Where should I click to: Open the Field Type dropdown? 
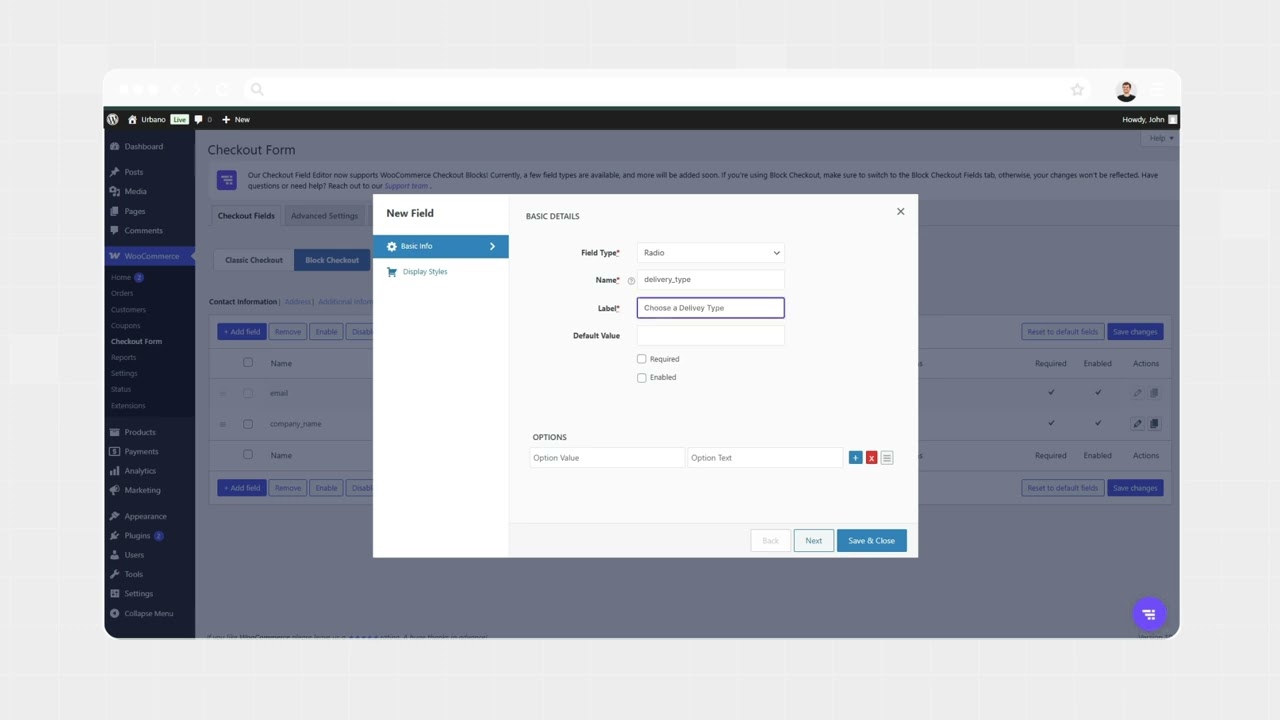(x=711, y=253)
